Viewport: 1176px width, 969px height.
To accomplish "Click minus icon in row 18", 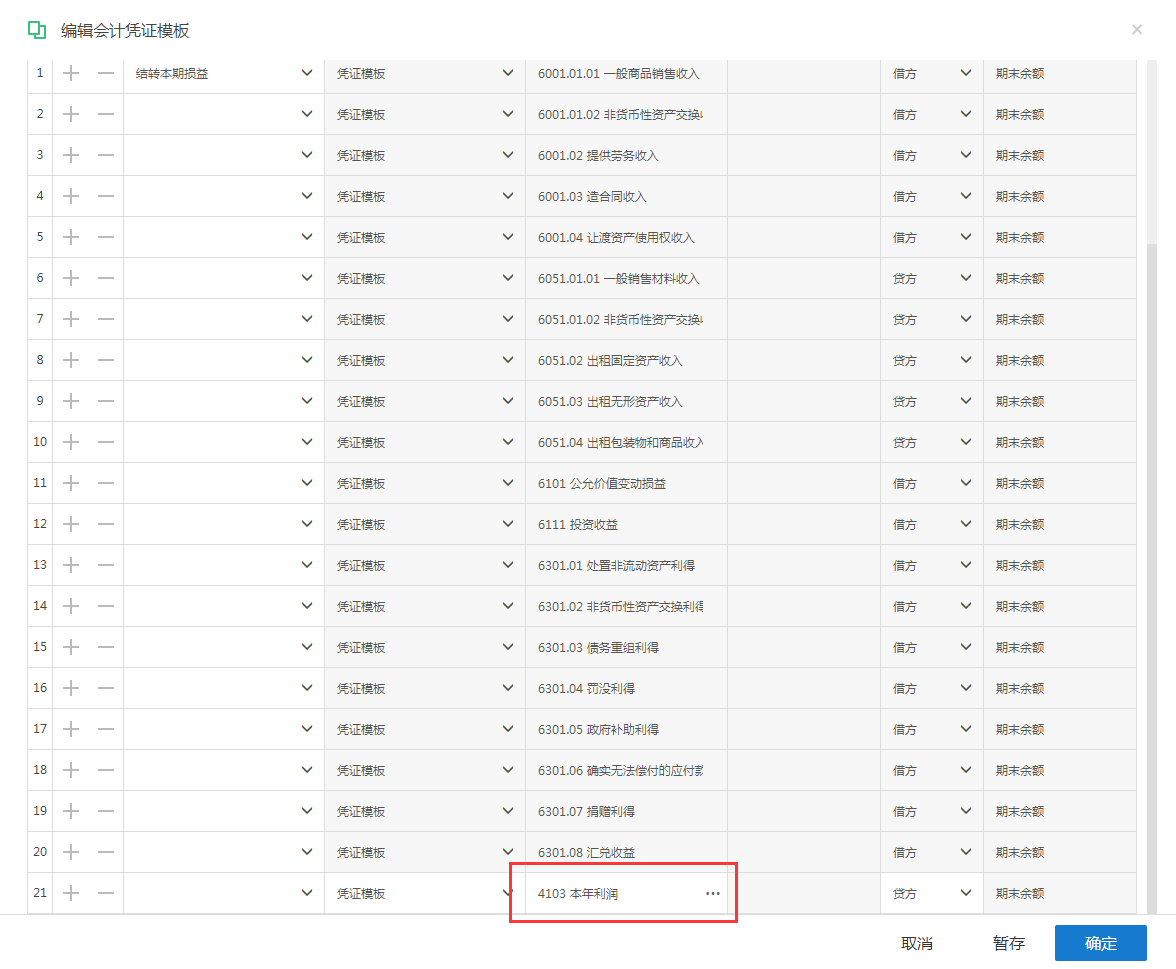I will click(x=106, y=770).
